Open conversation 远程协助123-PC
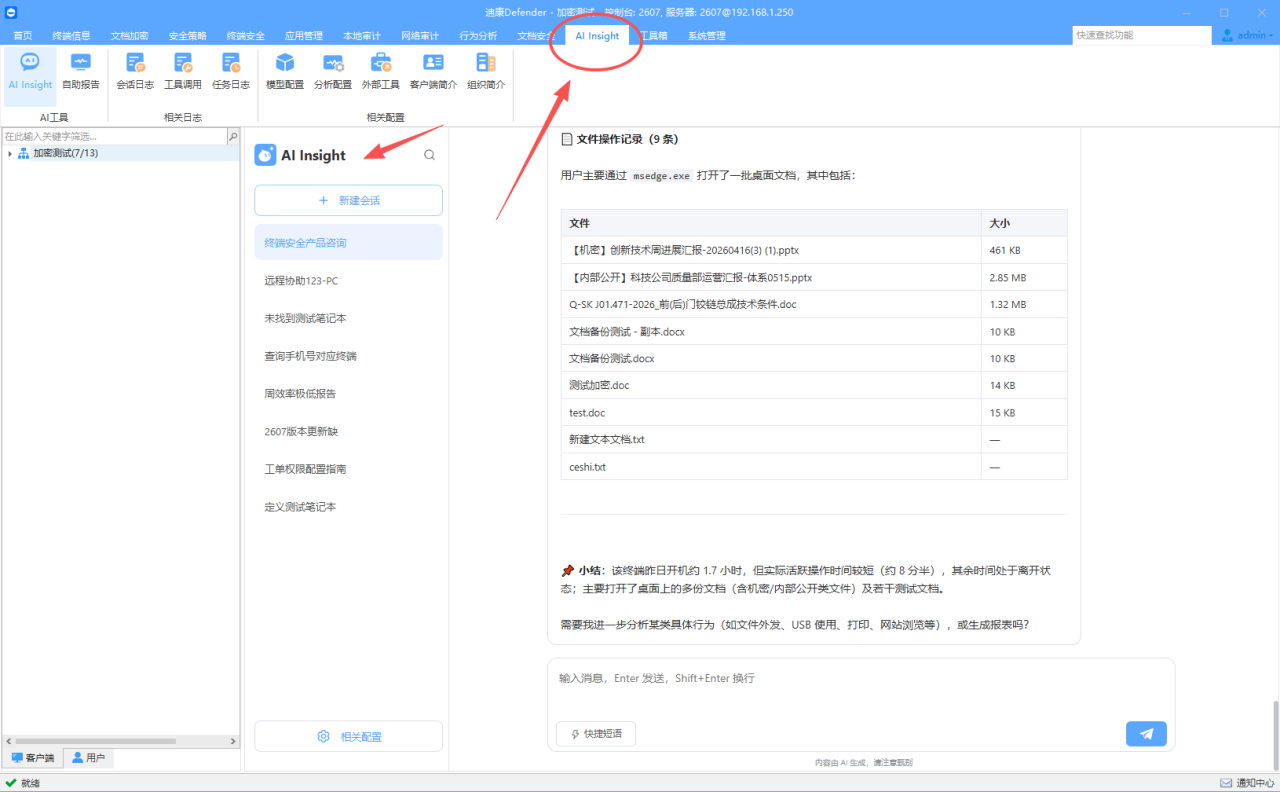Image resolution: width=1280 pixels, height=792 pixels. [x=348, y=281]
